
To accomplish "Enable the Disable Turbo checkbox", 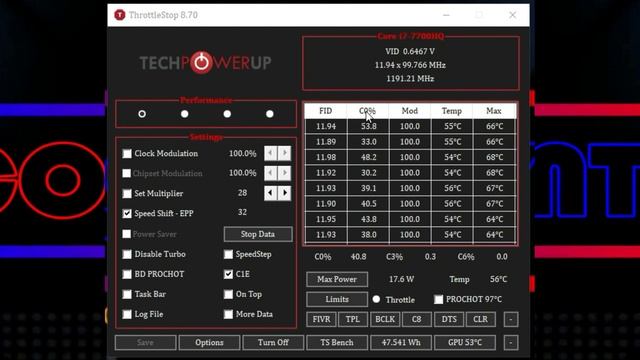I will (127, 254).
